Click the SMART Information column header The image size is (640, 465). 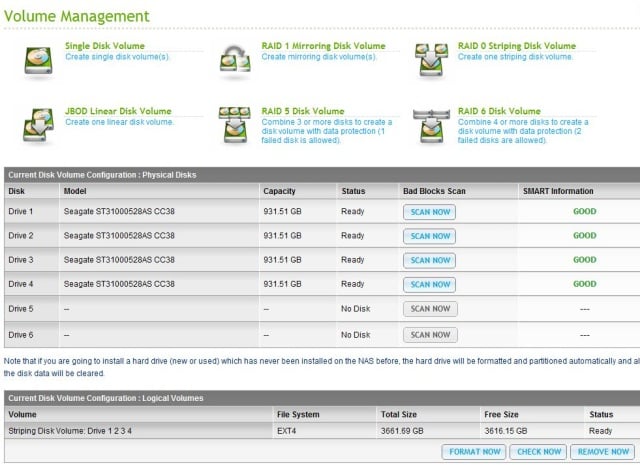pyautogui.click(x=558, y=191)
